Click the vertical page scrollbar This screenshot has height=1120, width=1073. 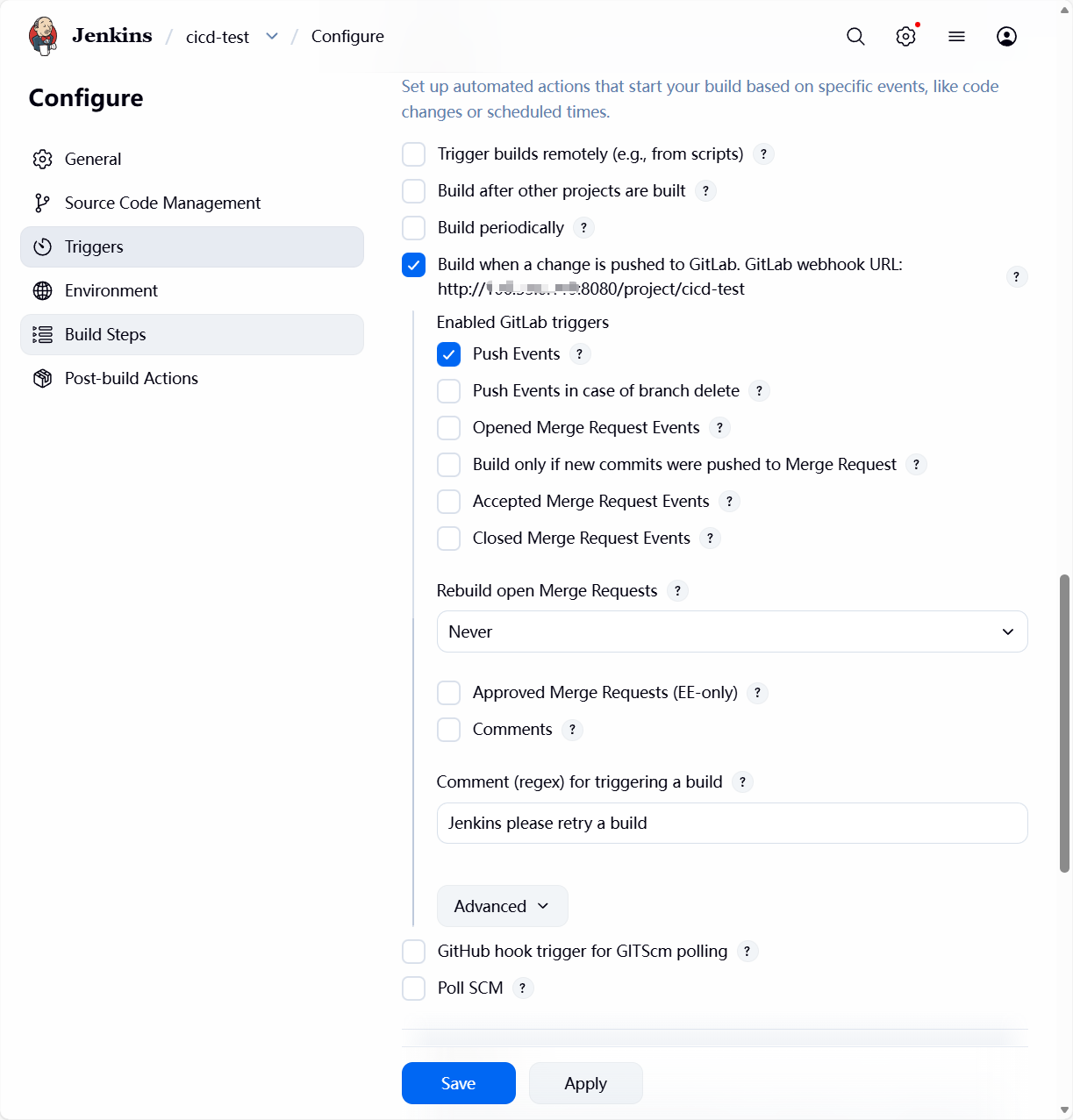(x=1064, y=724)
